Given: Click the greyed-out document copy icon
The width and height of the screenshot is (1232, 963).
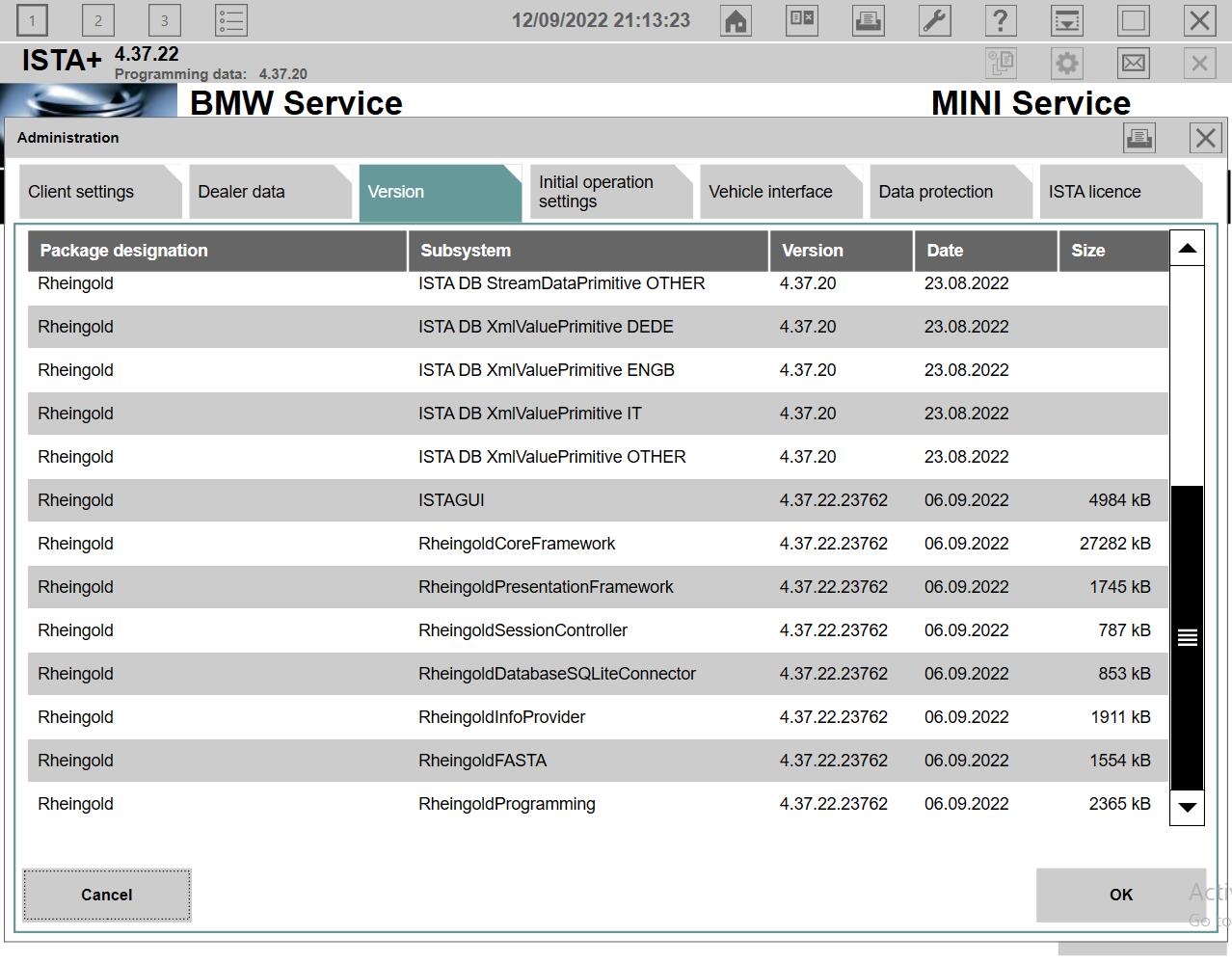Looking at the screenshot, I should point(1002,64).
